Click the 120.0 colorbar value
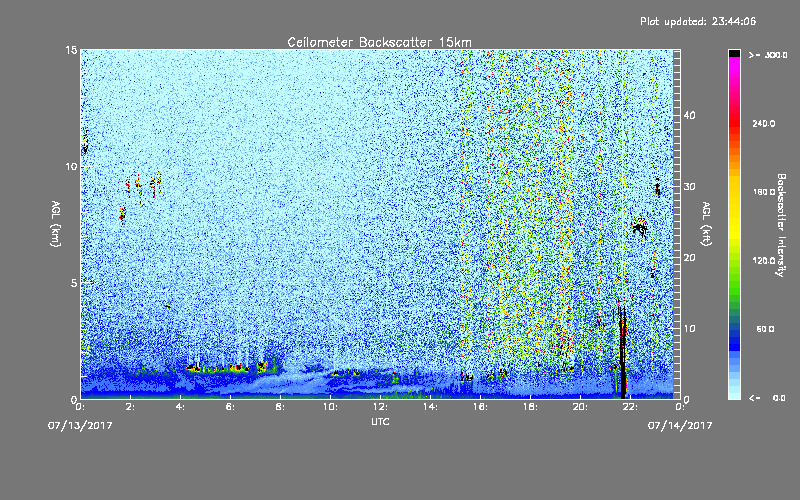Viewport: 800px width, 500px height. [764, 261]
